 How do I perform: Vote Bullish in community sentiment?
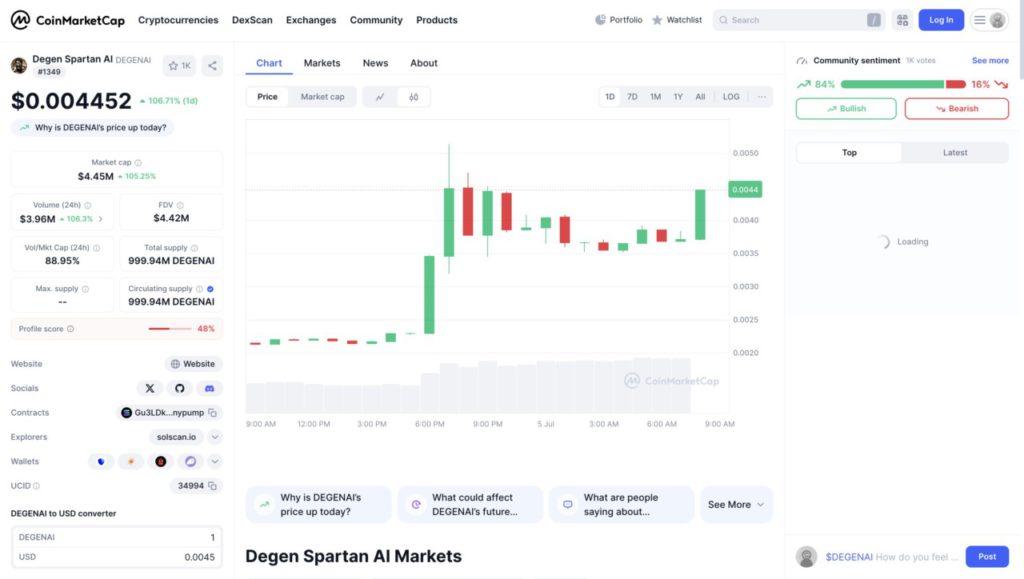pos(846,108)
